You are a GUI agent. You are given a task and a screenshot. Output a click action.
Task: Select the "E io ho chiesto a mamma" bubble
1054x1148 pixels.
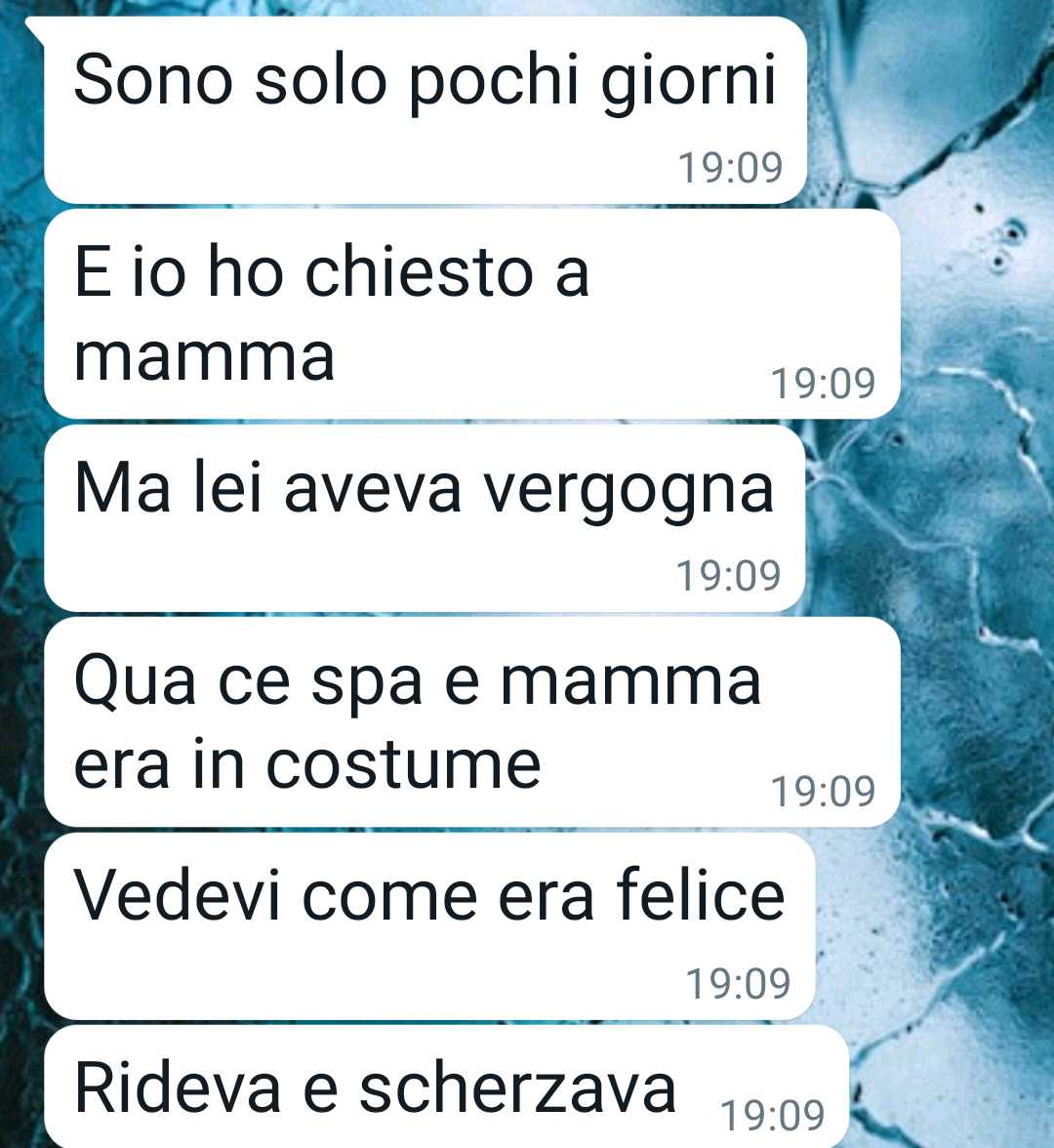point(472,314)
